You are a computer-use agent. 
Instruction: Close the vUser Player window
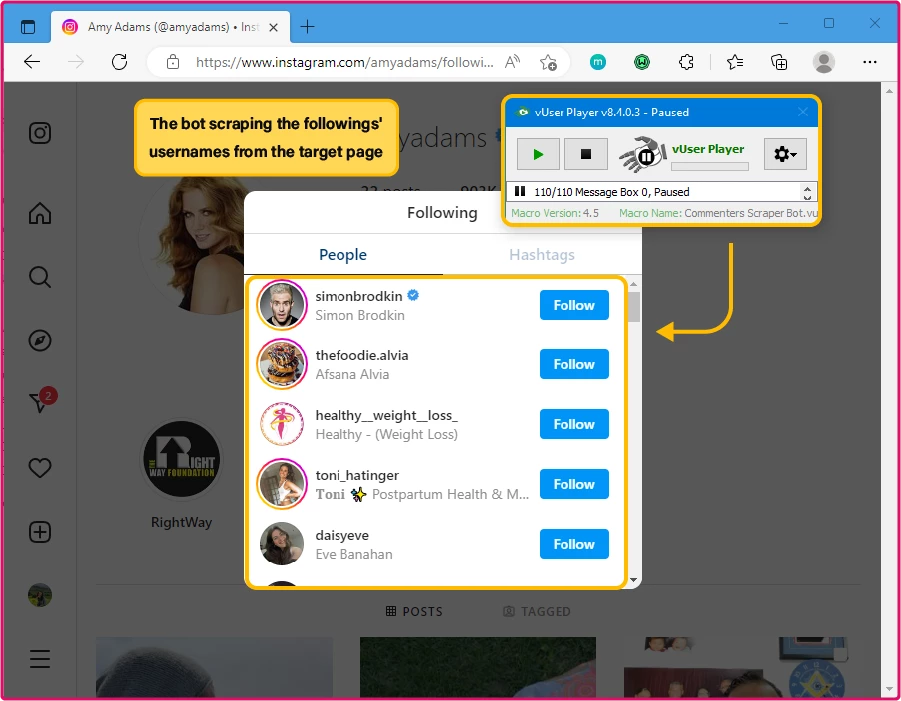point(803,112)
